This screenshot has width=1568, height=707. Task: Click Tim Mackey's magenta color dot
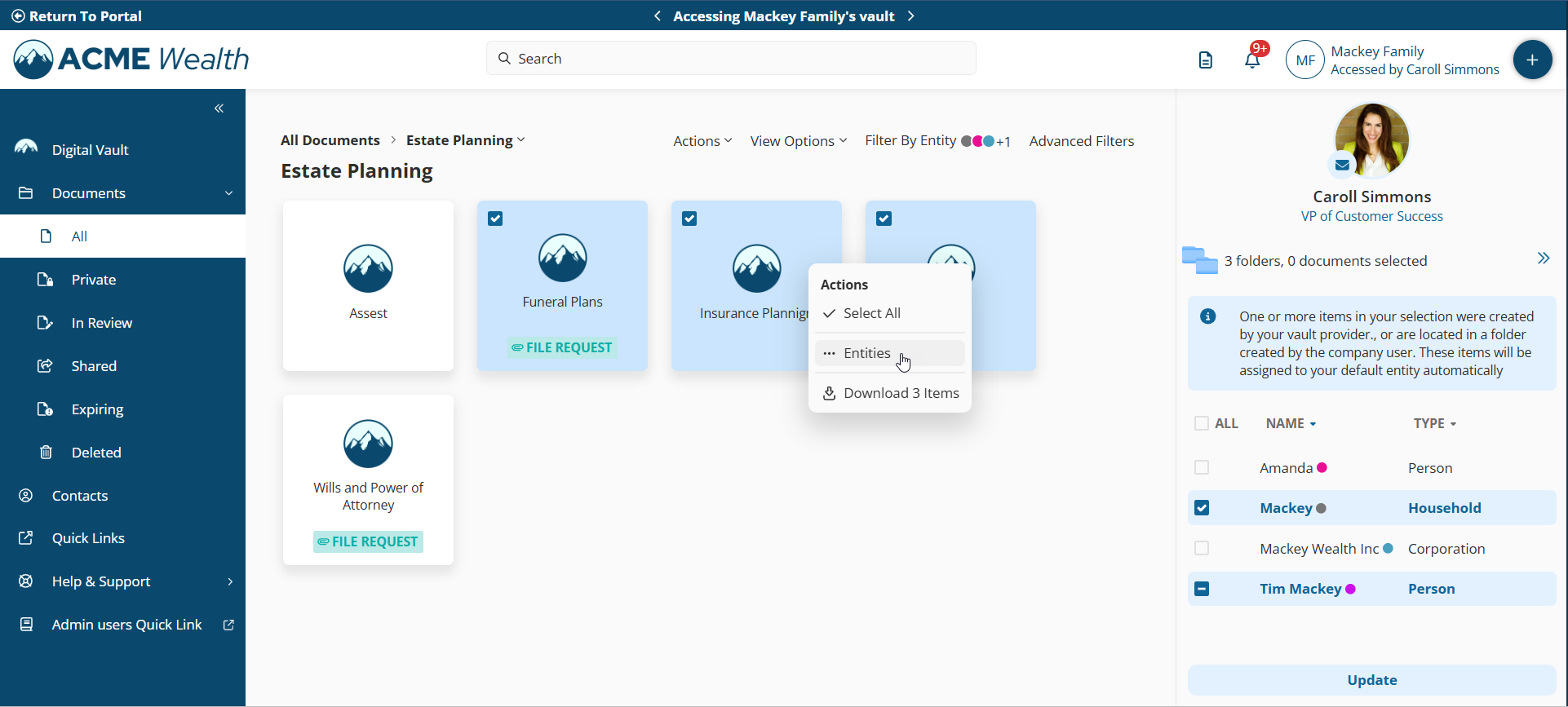tap(1350, 589)
